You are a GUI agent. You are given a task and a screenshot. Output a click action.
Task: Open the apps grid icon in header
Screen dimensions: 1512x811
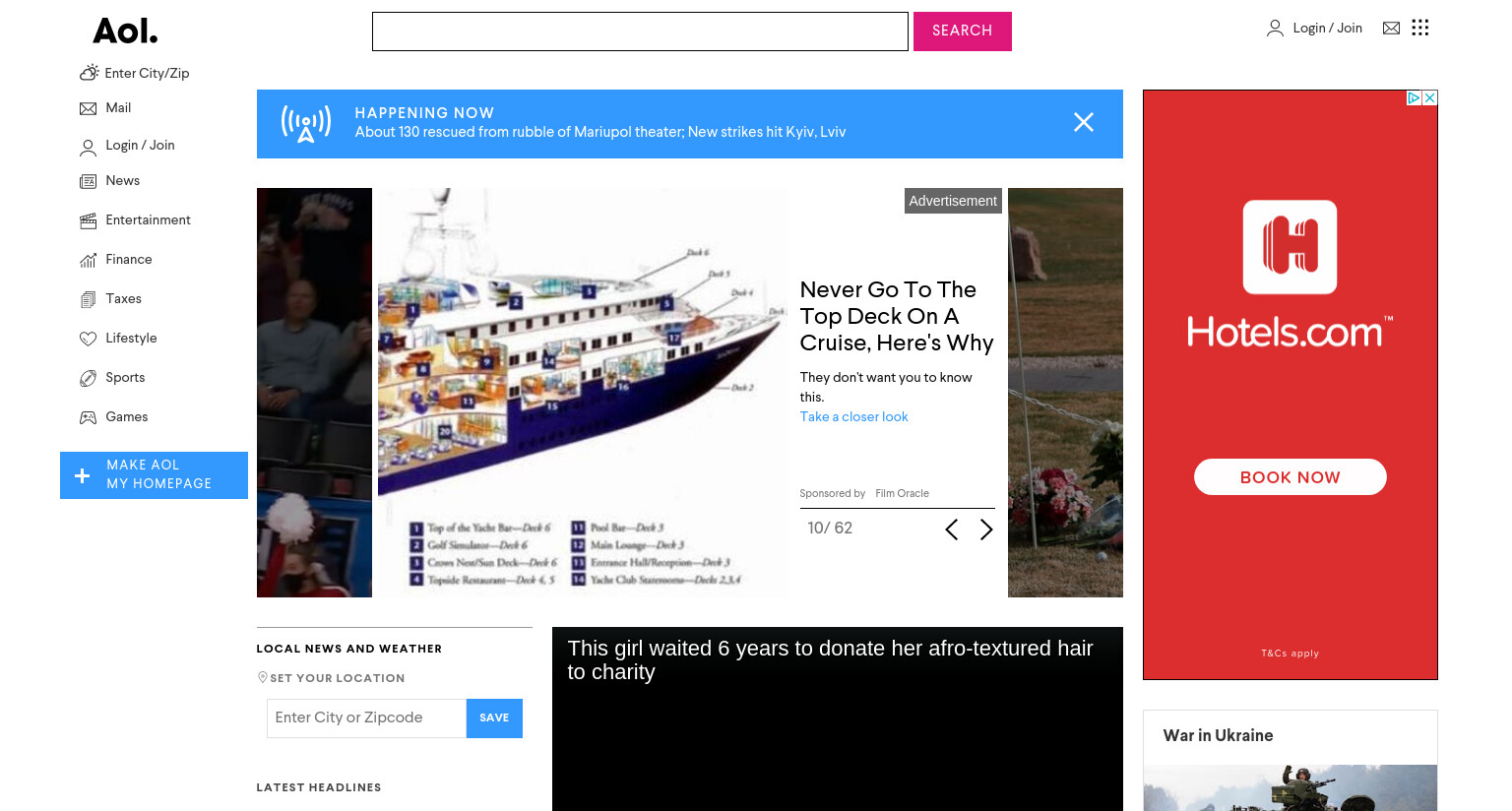(x=1419, y=28)
